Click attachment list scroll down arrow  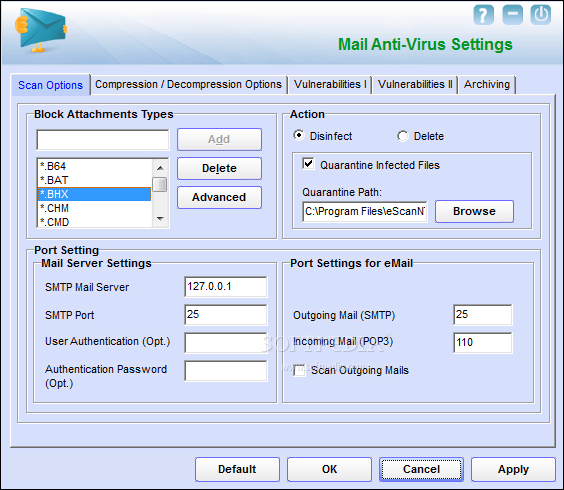(x=160, y=219)
